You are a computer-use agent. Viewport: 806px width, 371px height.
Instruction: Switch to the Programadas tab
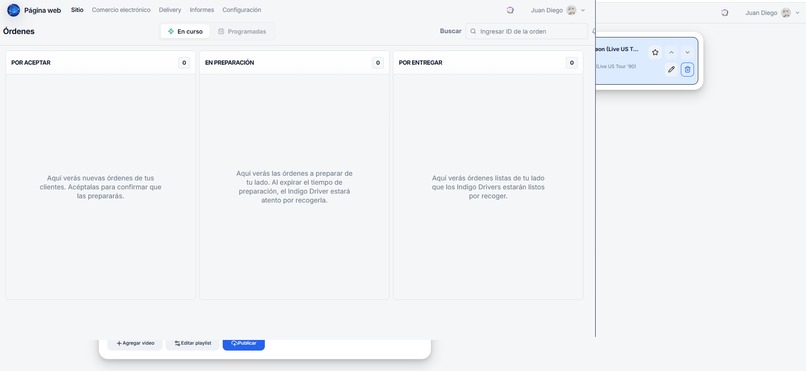pos(242,31)
